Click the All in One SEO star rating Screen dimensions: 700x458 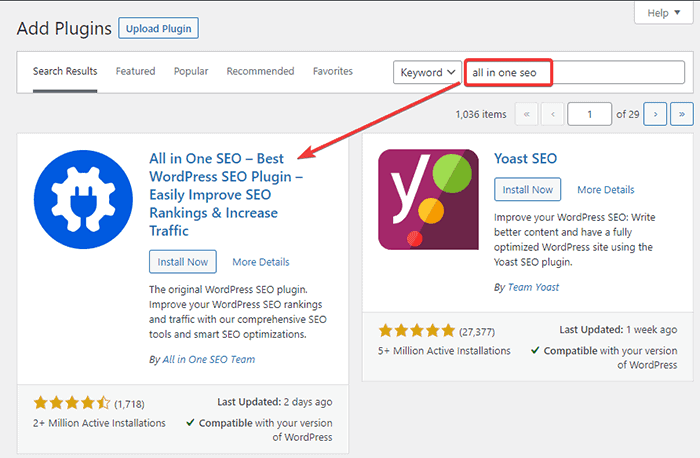[71, 404]
